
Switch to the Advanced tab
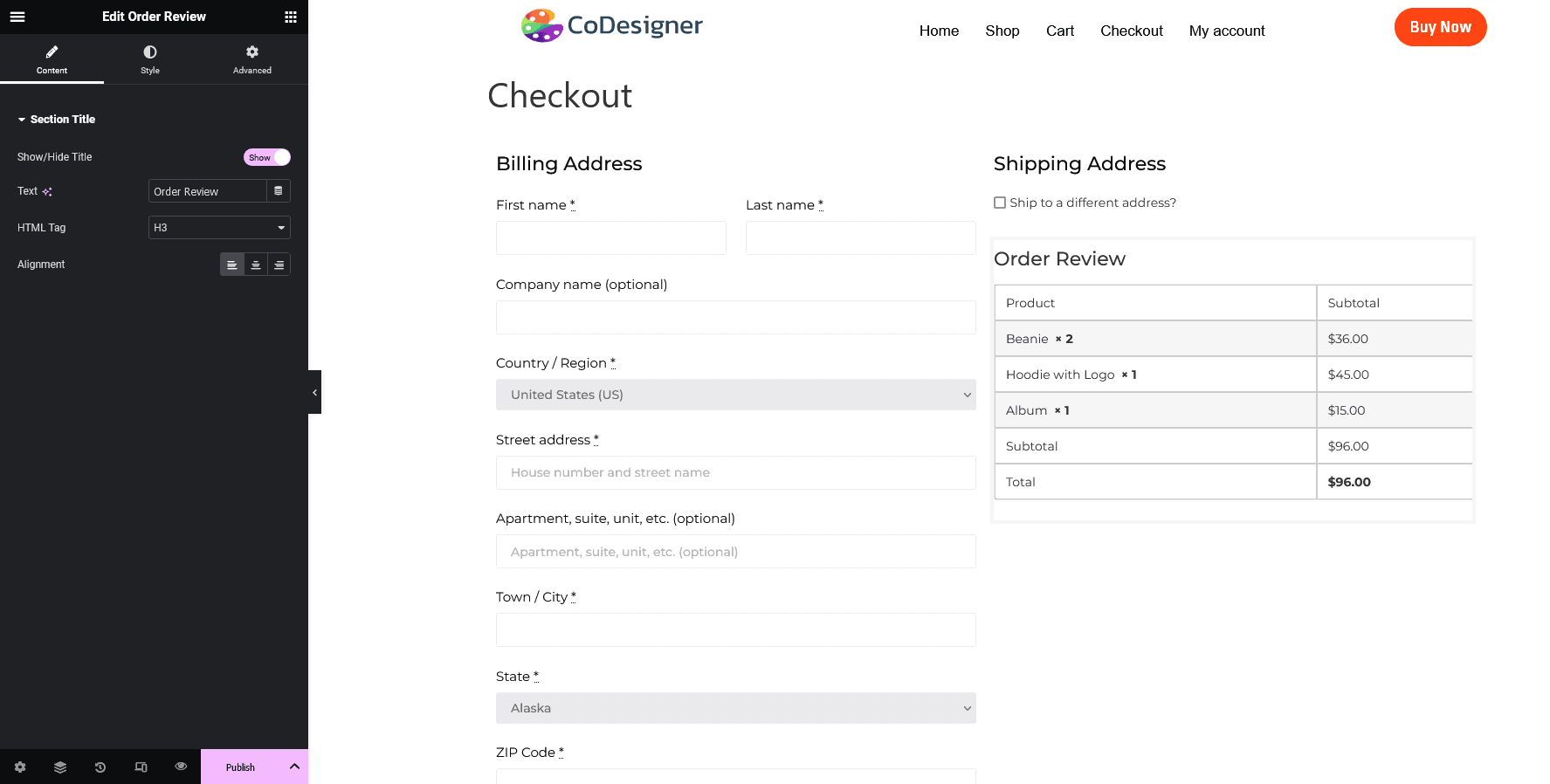(252, 59)
